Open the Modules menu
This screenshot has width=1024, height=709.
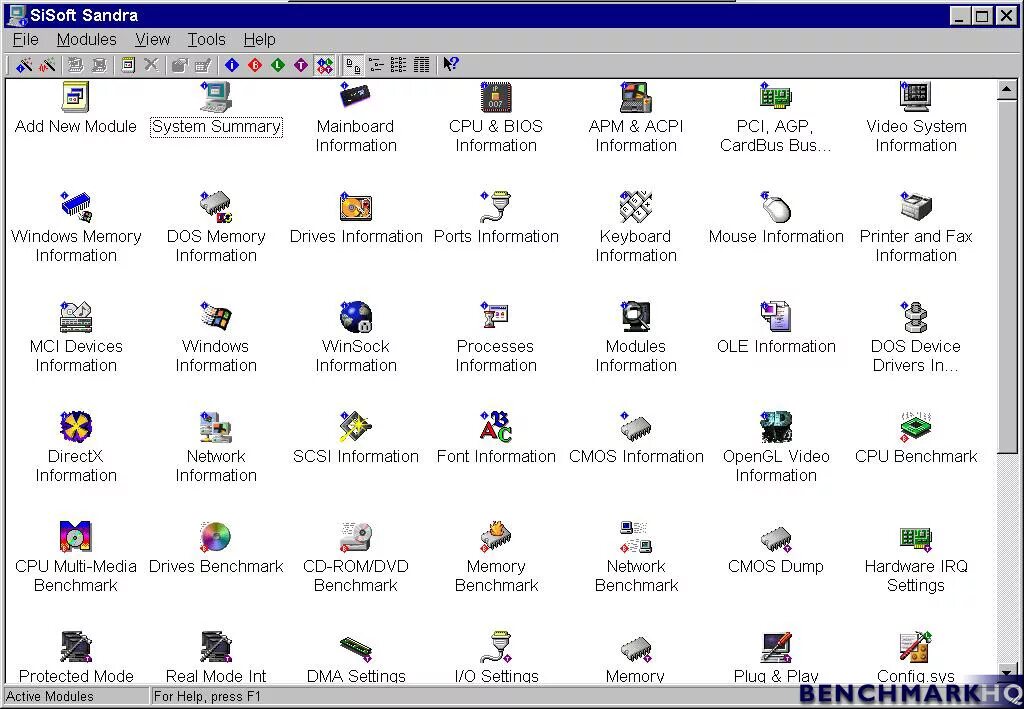tap(86, 40)
